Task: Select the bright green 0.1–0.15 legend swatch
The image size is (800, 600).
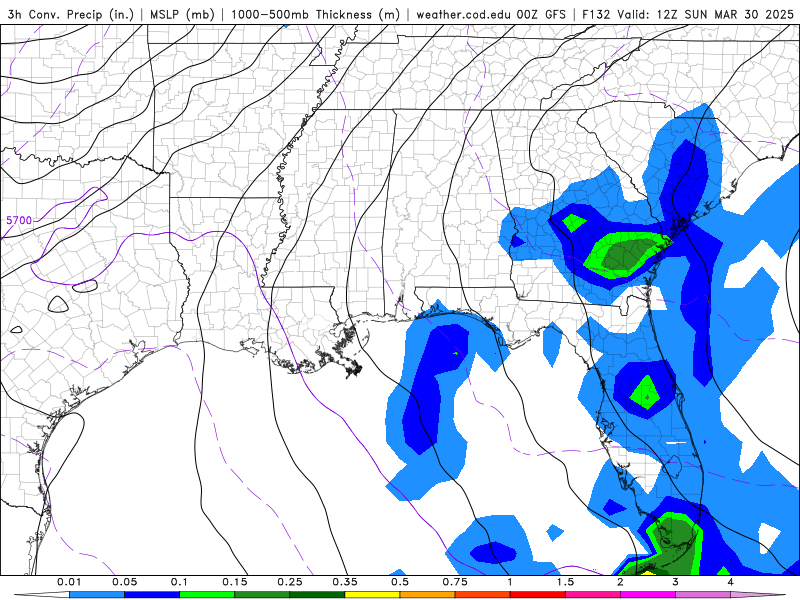Action: point(207,595)
